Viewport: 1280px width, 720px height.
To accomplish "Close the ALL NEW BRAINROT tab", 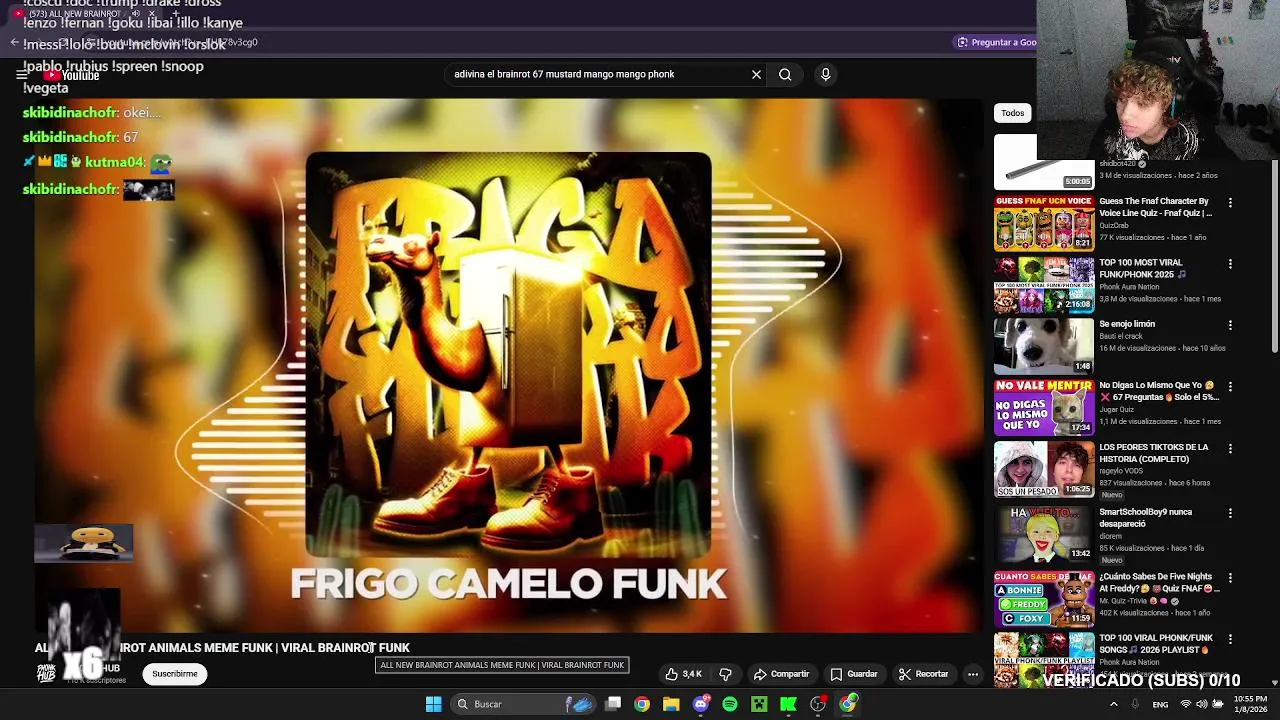I will click(152, 14).
